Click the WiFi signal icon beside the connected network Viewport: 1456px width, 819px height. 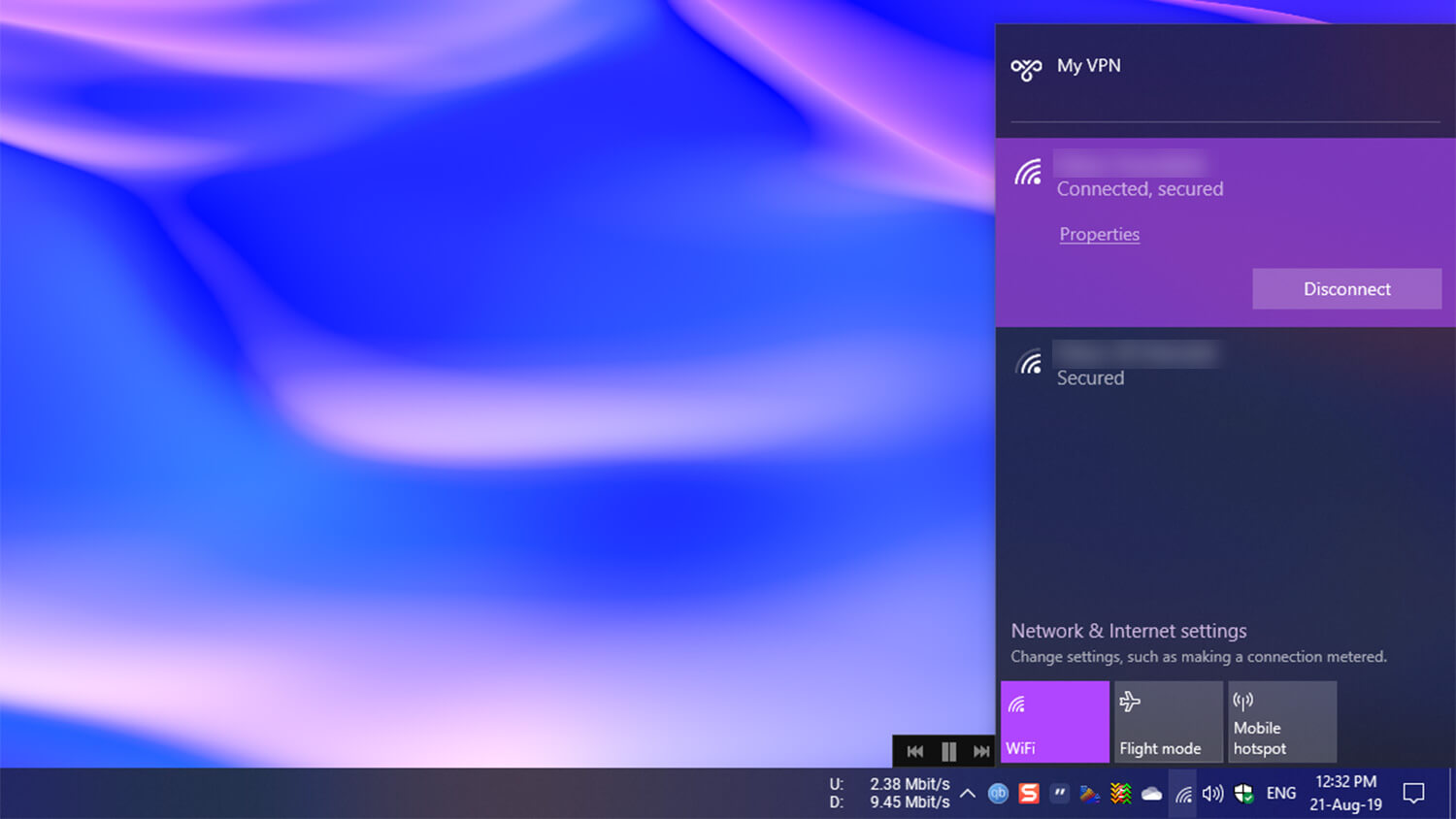[1027, 175]
